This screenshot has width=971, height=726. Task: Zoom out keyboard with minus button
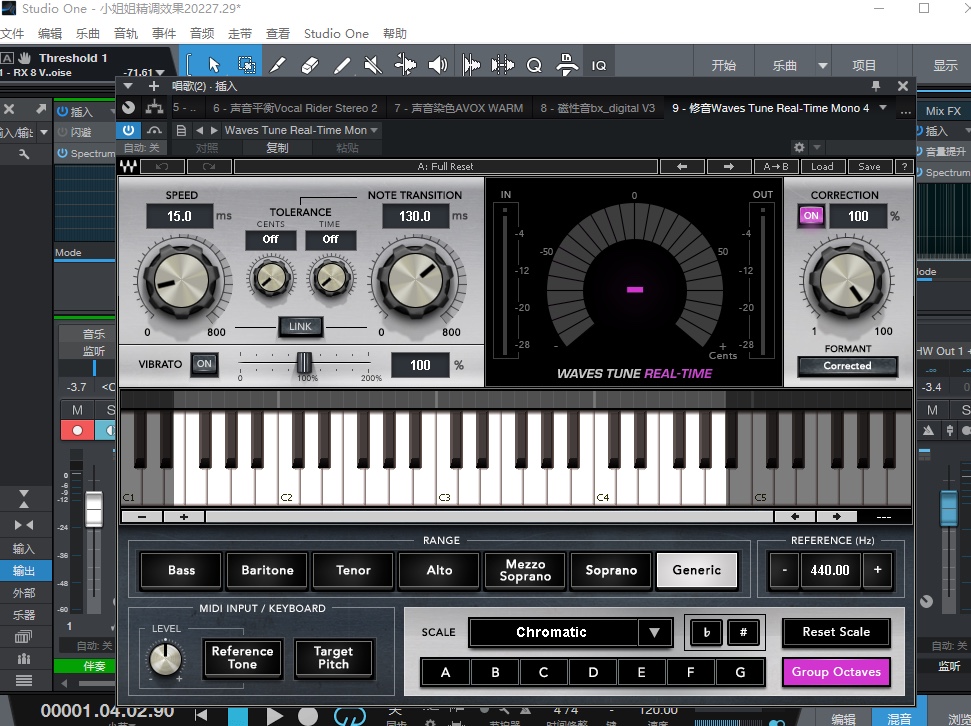tap(142, 516)
